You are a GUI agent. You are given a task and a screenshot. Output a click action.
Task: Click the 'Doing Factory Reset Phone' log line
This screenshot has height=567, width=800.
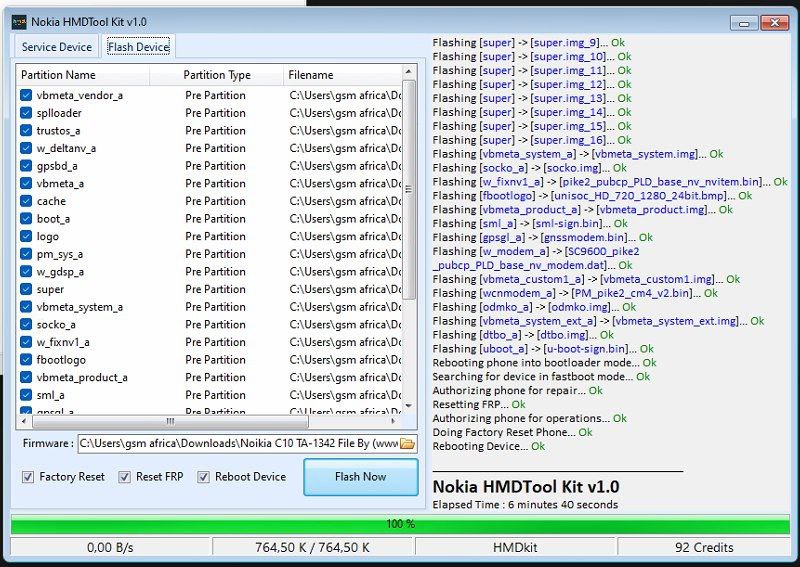[512, 432]
